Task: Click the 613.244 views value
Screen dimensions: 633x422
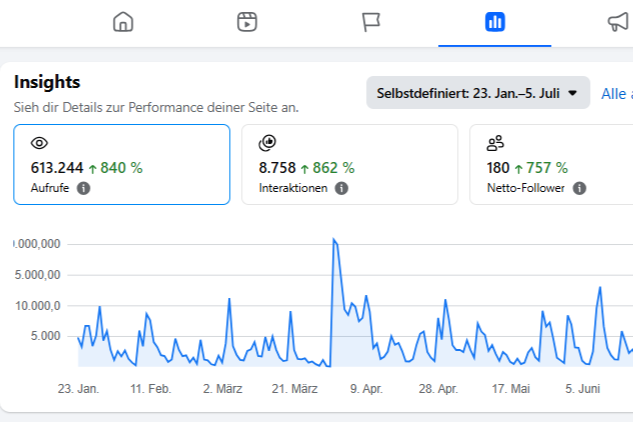Action: (57, 168)
